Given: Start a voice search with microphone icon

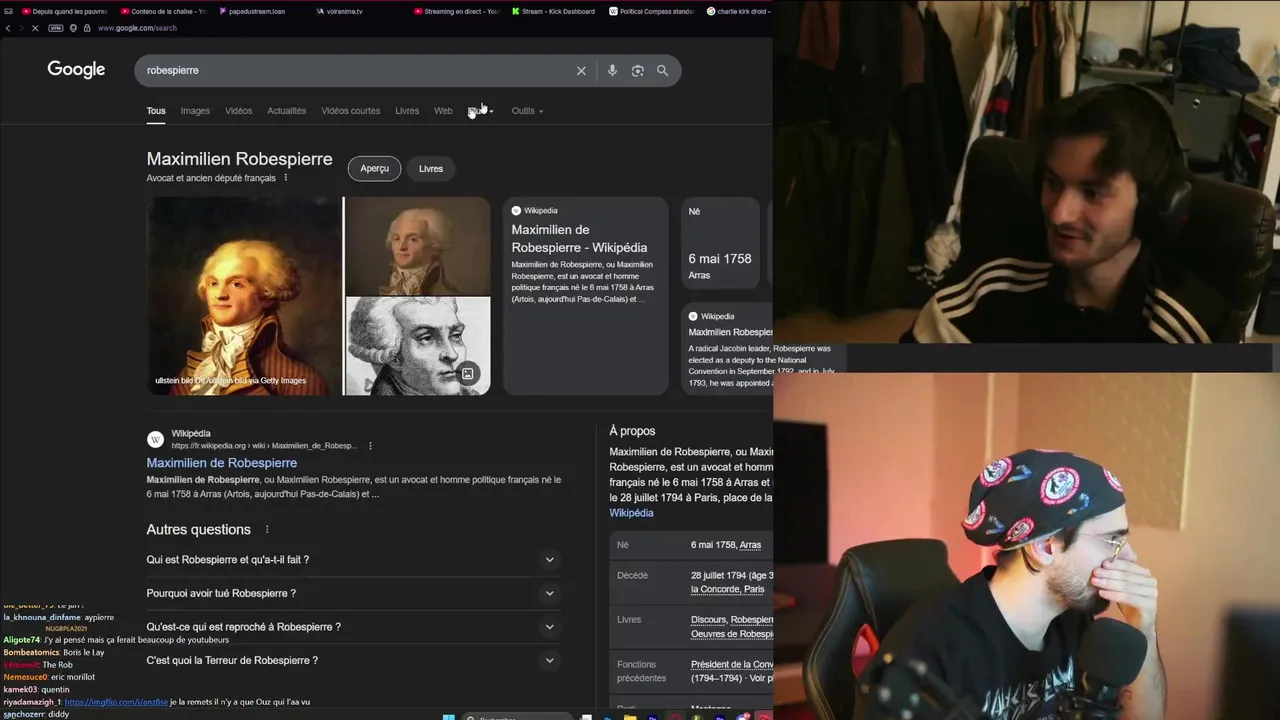Looking at the screenshot, I should [612, 71].
